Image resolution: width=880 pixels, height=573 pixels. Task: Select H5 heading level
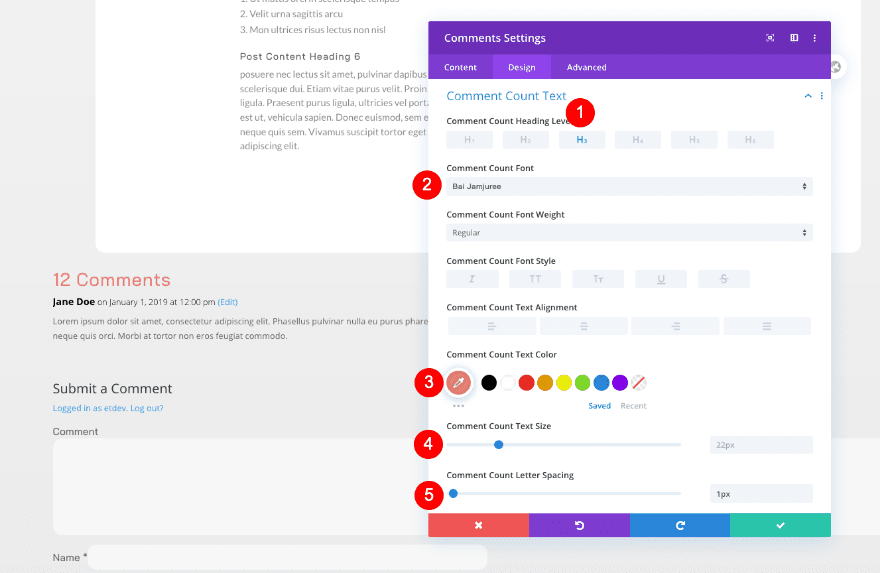[694, 140]
